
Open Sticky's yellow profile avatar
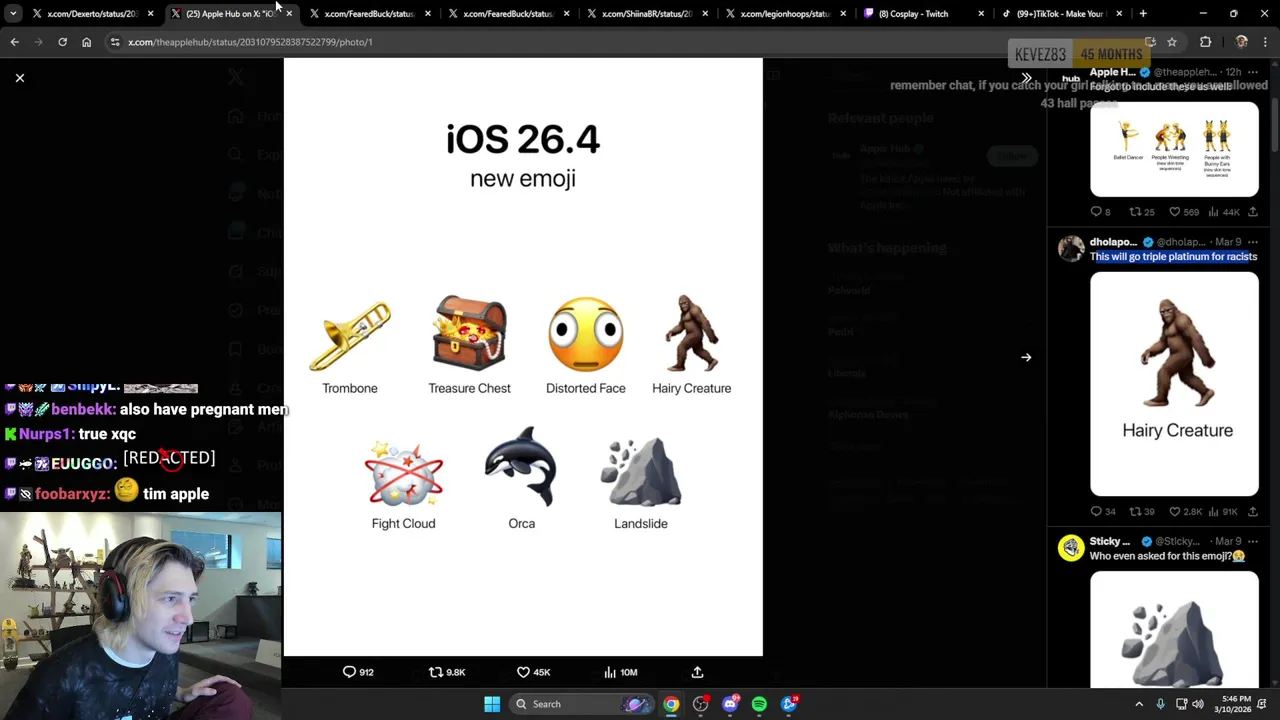[1071, 548]
